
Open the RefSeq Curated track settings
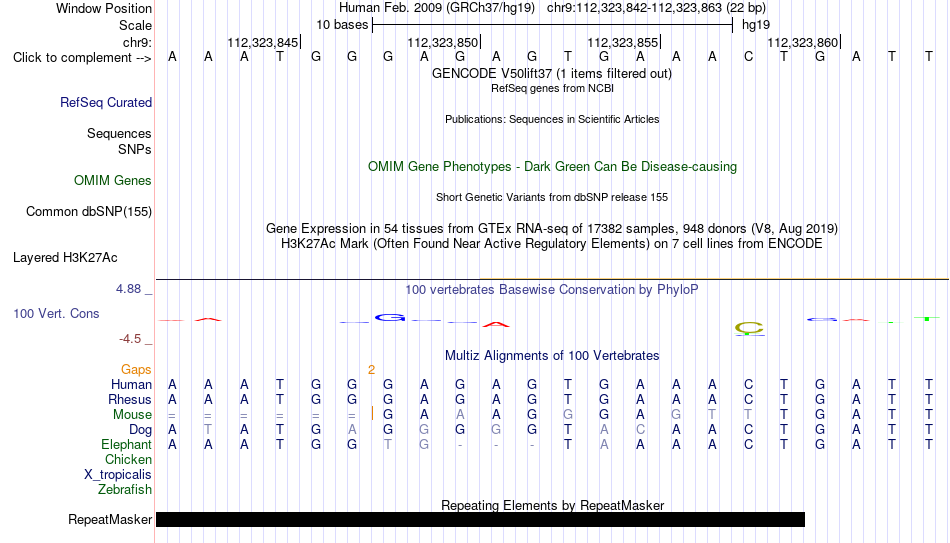[106, 102]
